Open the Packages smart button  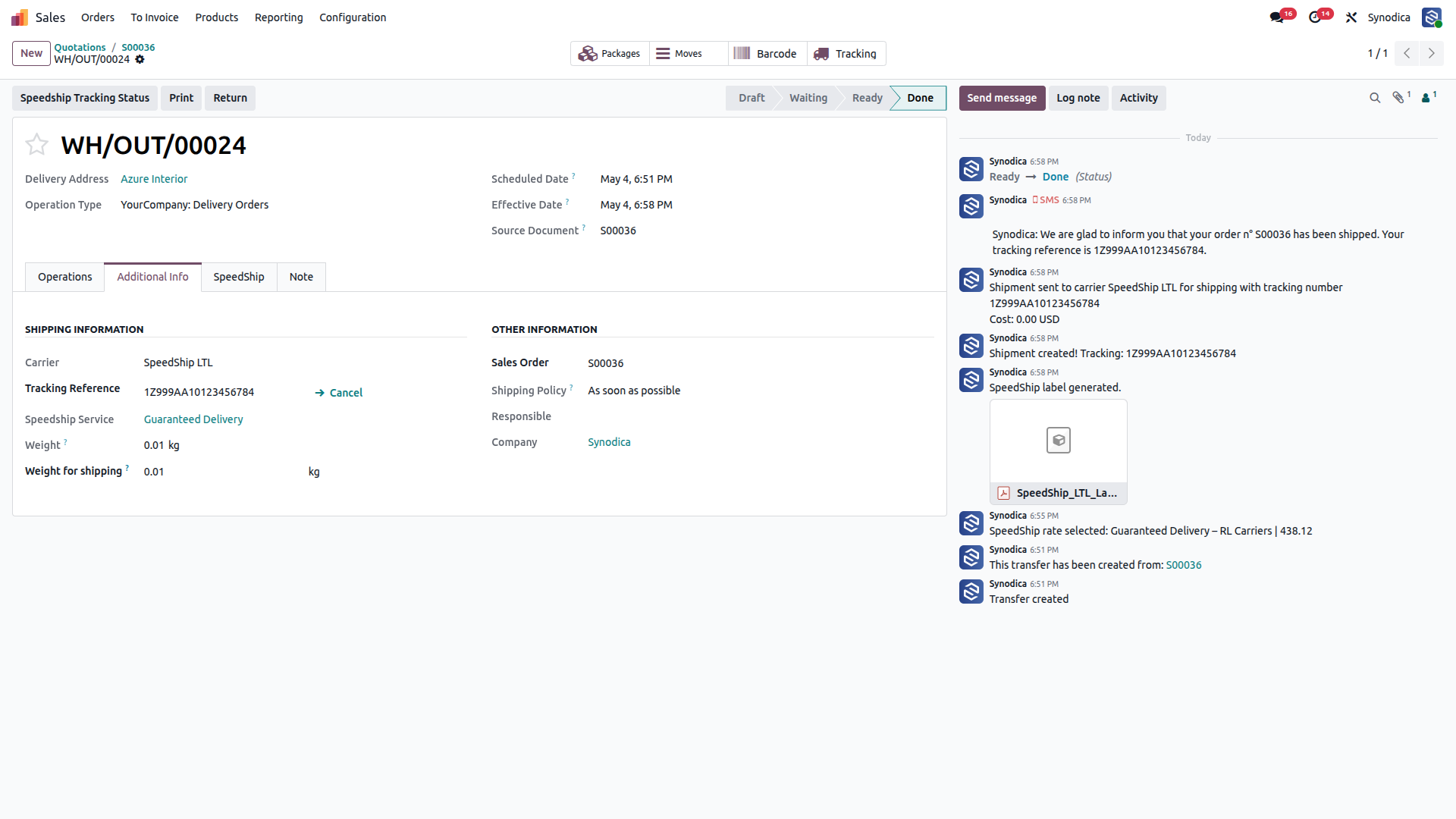pos(610,54)
